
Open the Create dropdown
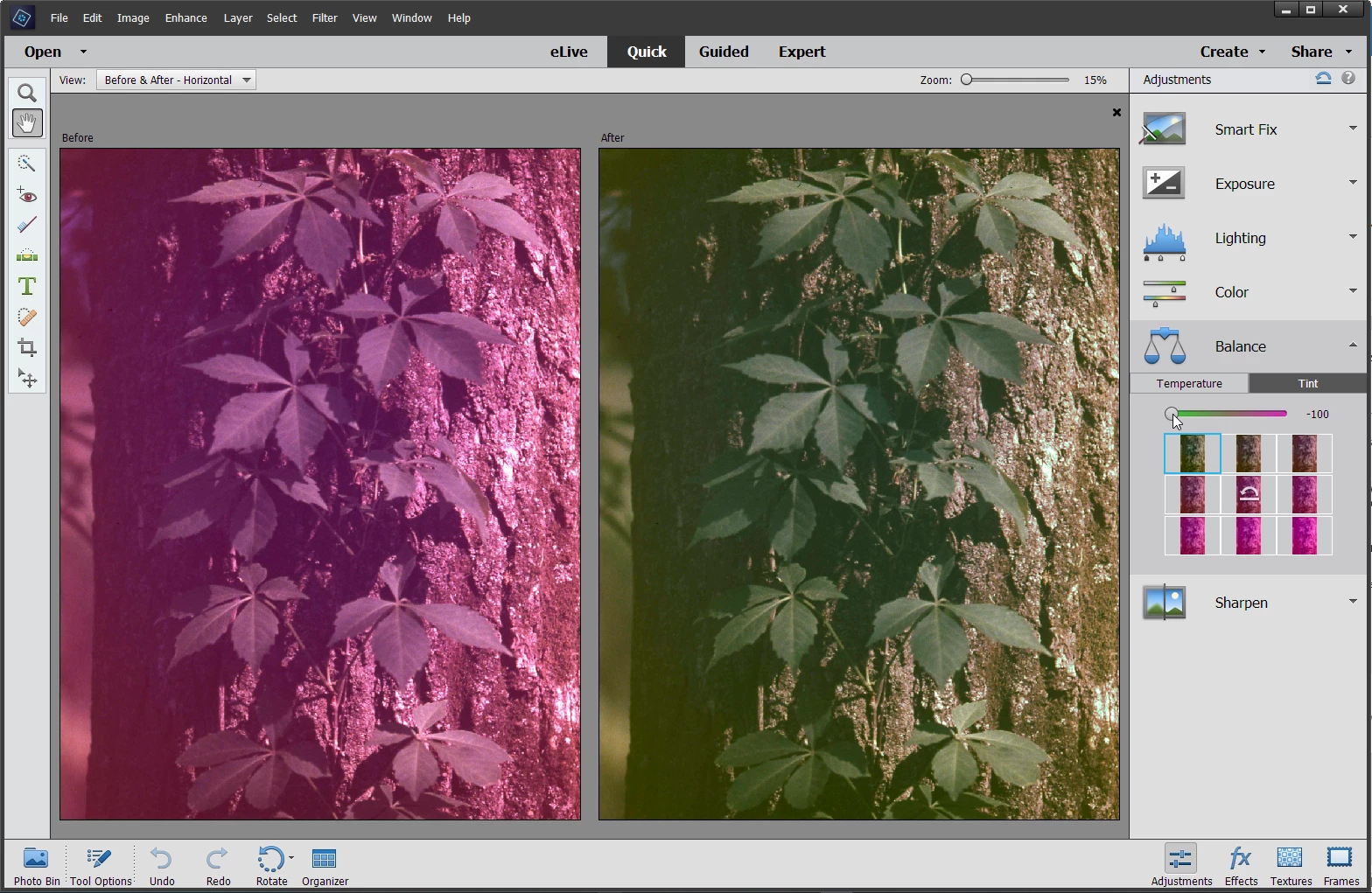point(1233,52)
